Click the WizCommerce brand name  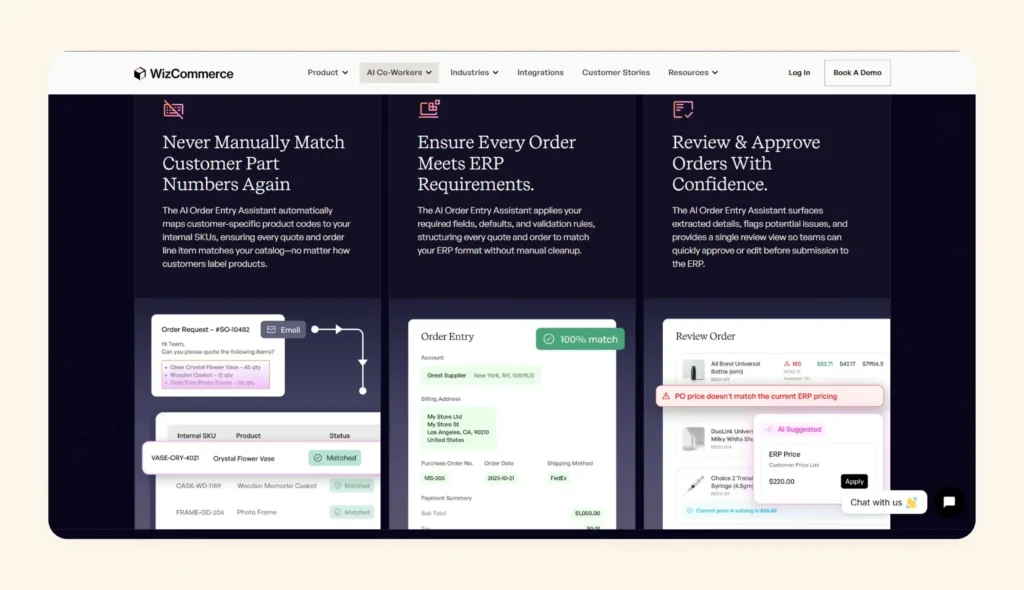click(191, 74)
